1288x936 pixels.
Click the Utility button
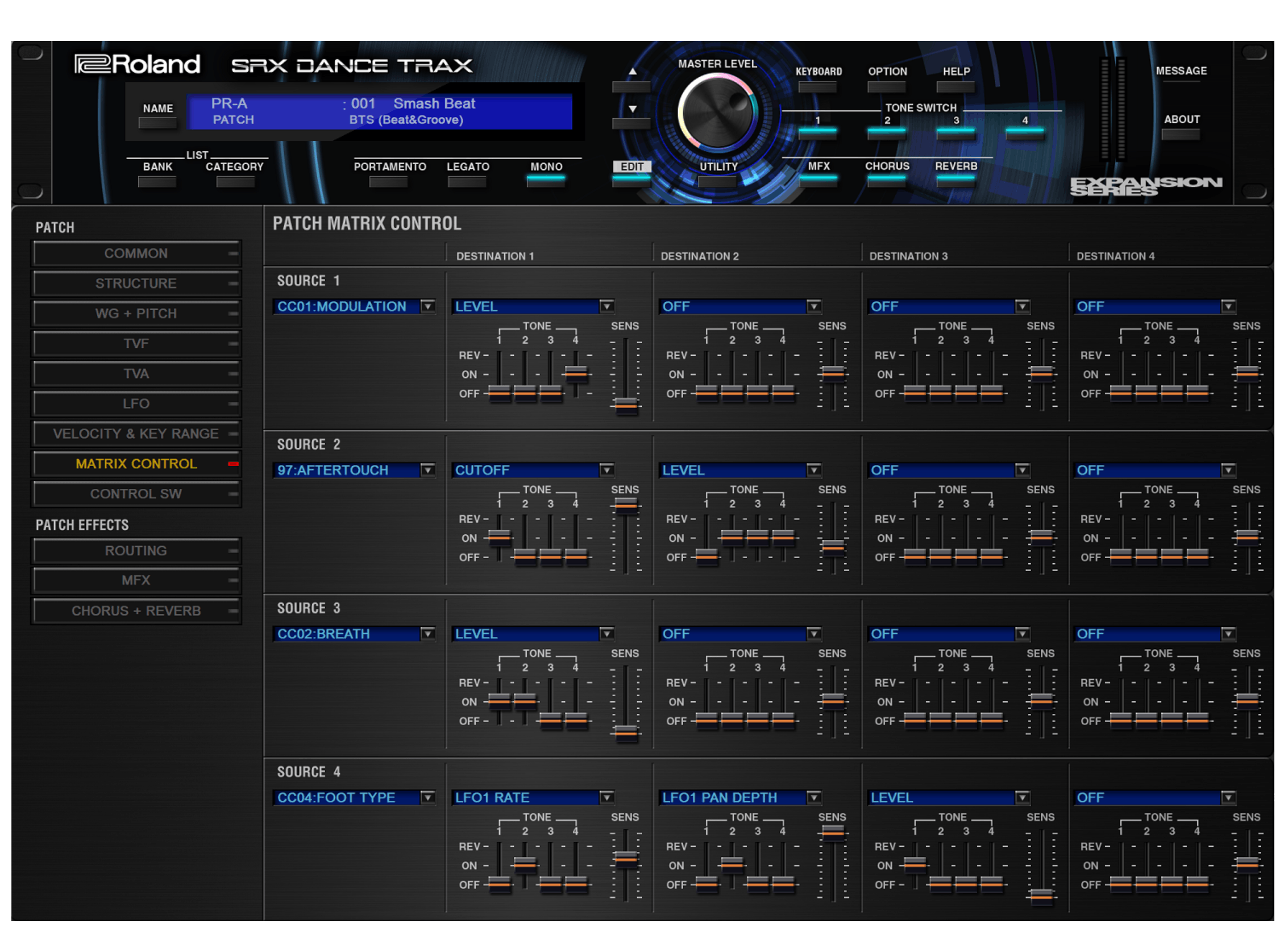[717, 181]
